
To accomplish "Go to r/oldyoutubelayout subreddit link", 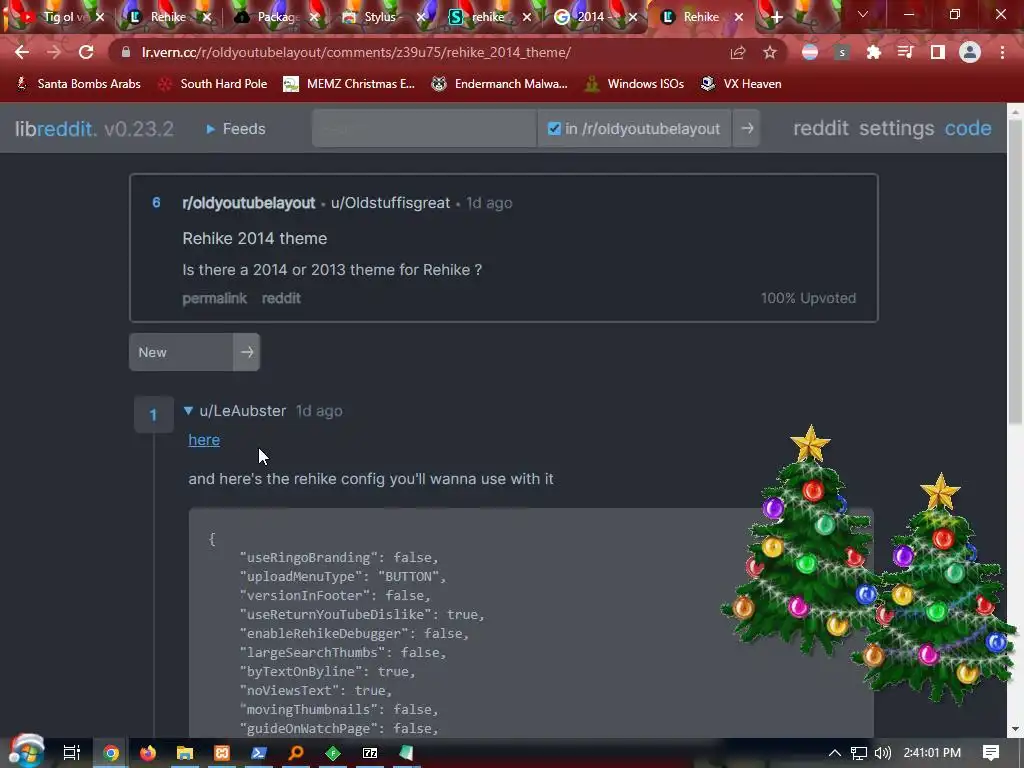I will tap(249, 203).
